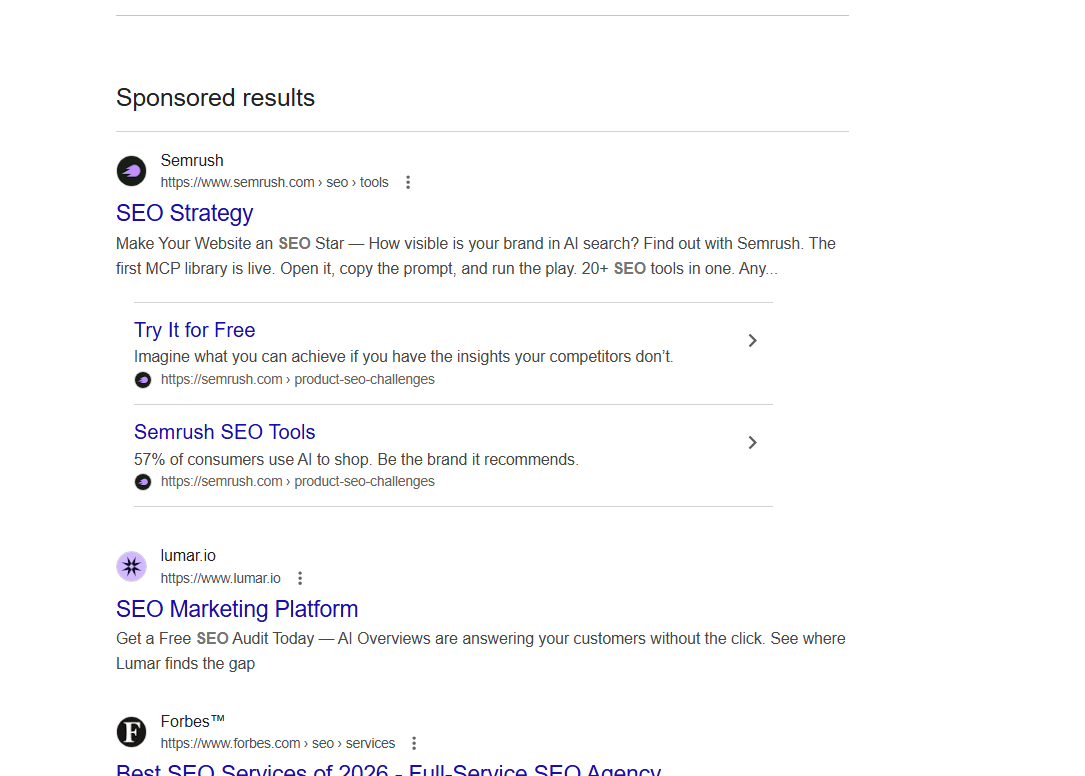This screenshot has width=1085, height=776.
Task: Click URL below Semrush SEO Tools description
Action: pos(298,481)
